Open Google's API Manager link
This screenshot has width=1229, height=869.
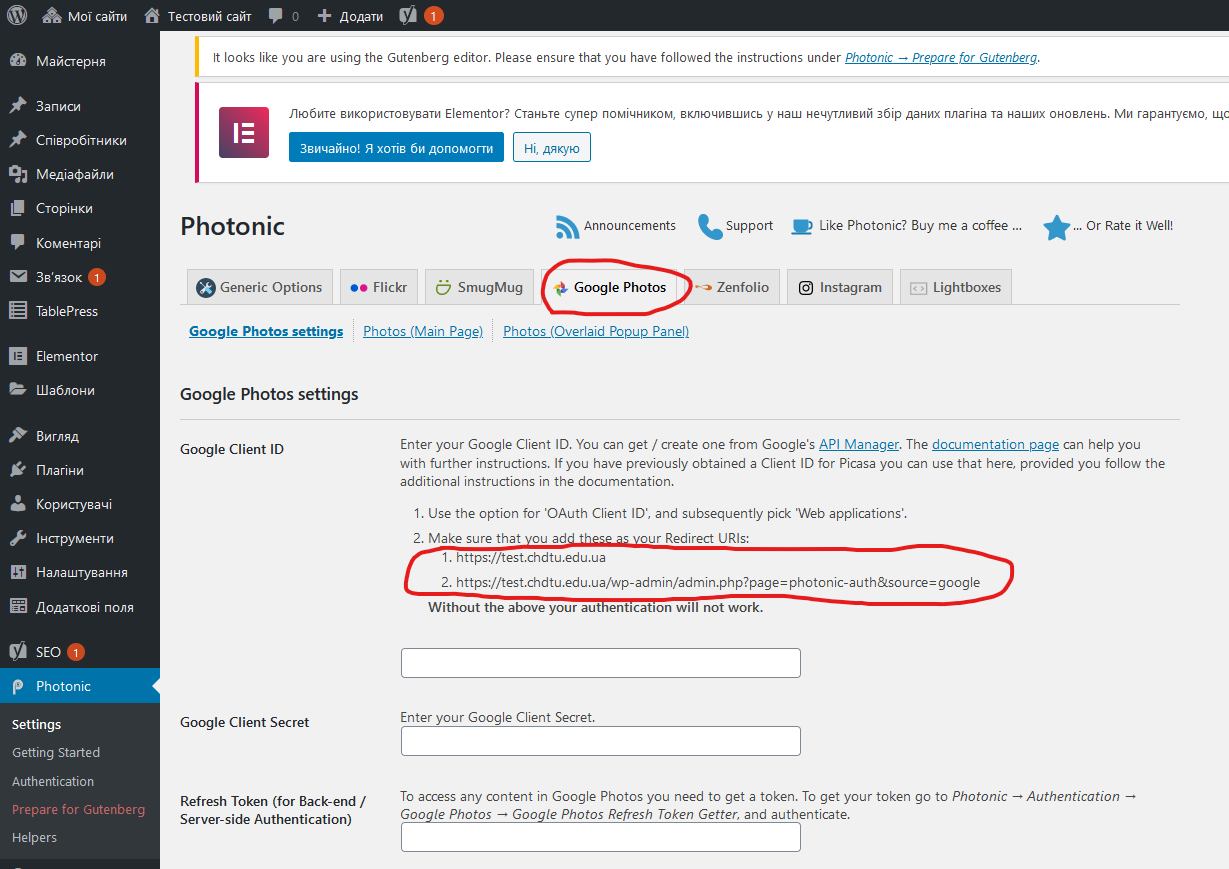click(859, 444)
